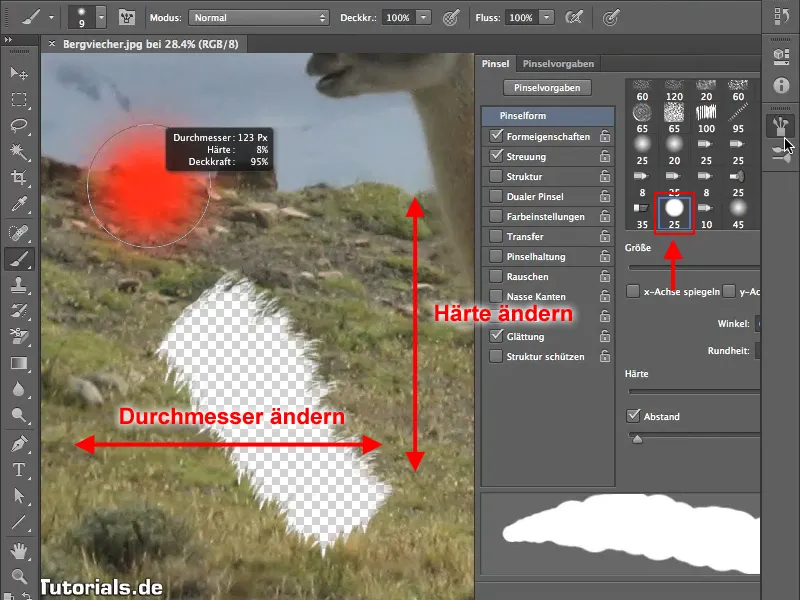This screenshot has width=800, height=600.
Task: Select the soft round 45 brush preset
Action: click(738, 213)
